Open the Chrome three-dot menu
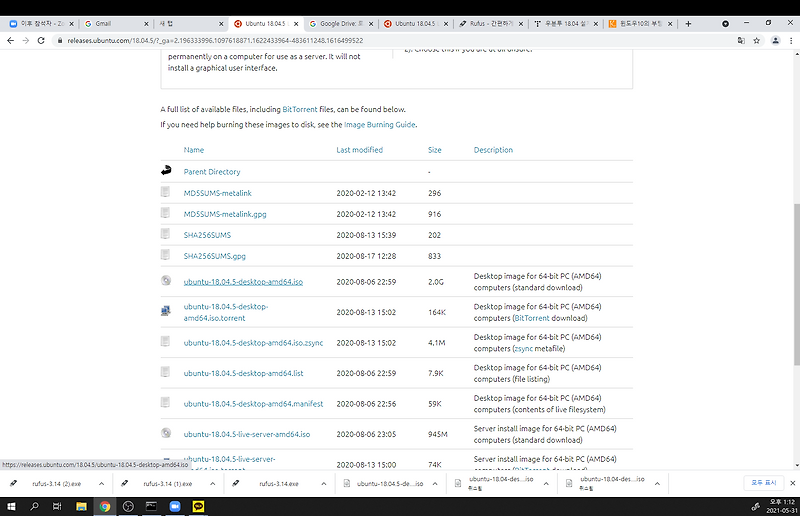The height and width of the screenshot is (516, 800). pyautogui.click(x=791, y=40)
